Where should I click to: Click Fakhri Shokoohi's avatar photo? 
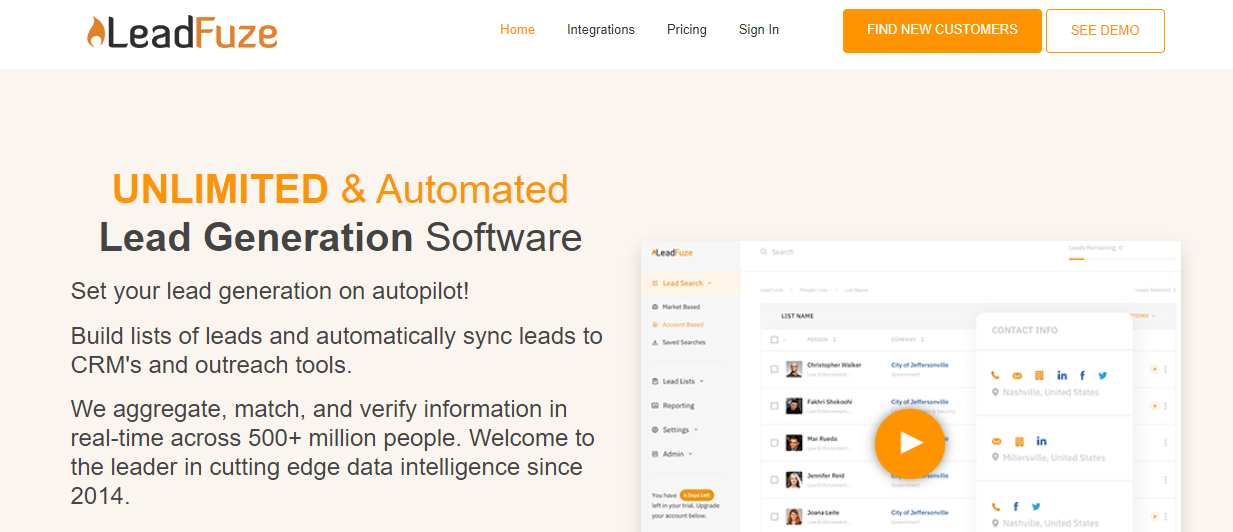(x=794, y=406)
